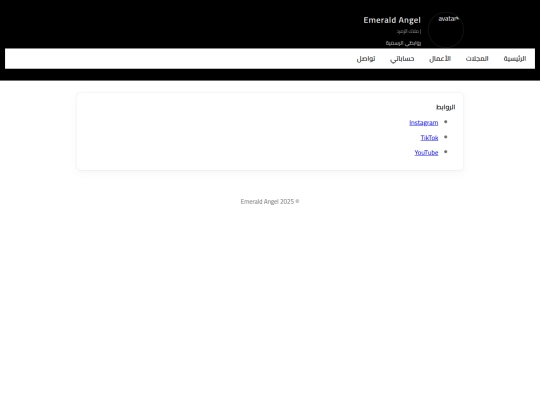Visit the YouTube link

pos(426,153)
